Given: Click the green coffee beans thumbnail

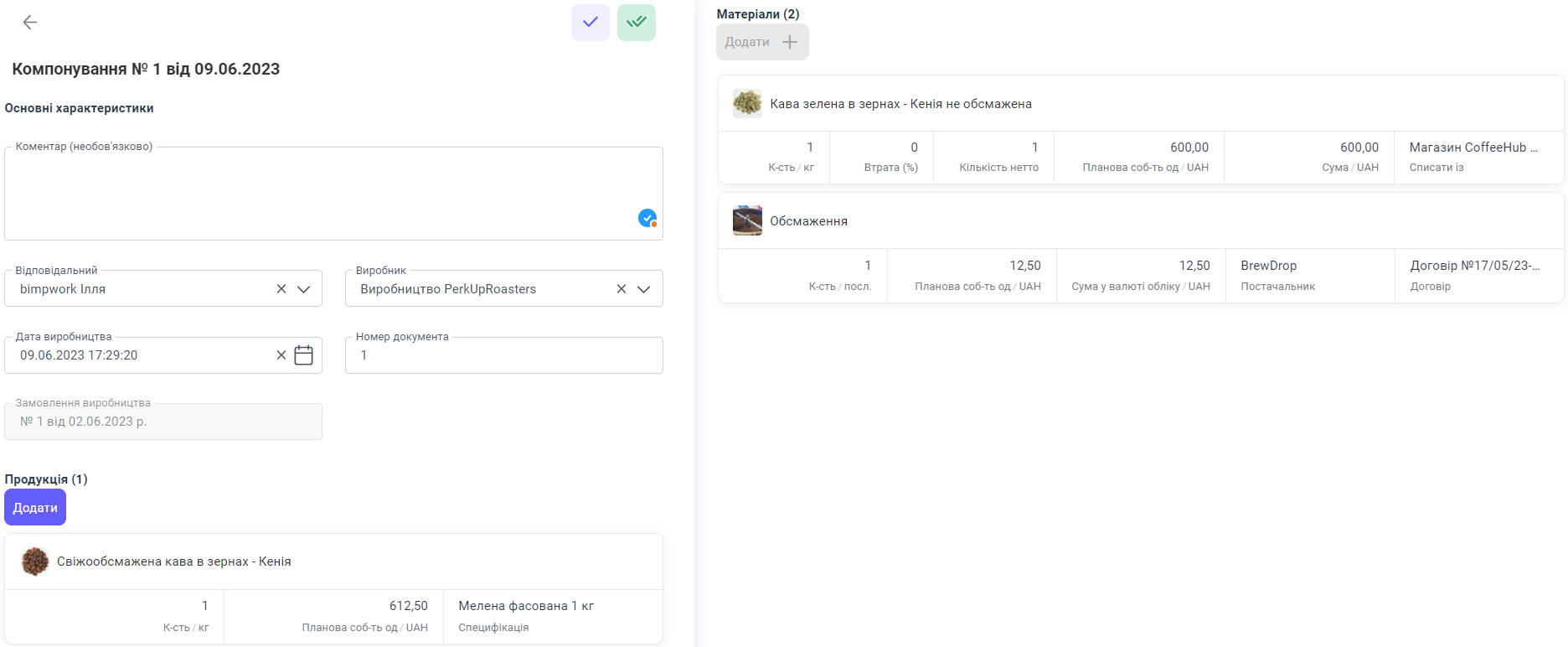Looking at the screenshot, I should tap(747, 104).
